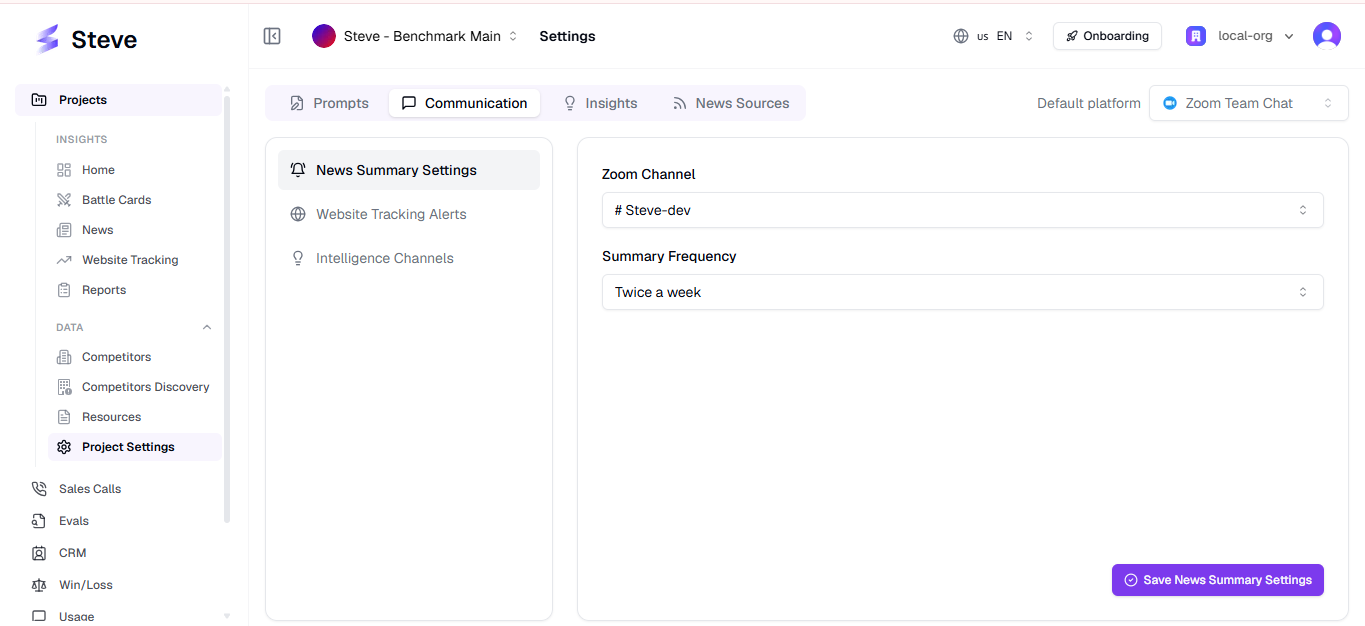The image size is (1365, 626).
Task: Collapse the DATA section chevron
Action: pyautogui.click(x=207, y=327)
